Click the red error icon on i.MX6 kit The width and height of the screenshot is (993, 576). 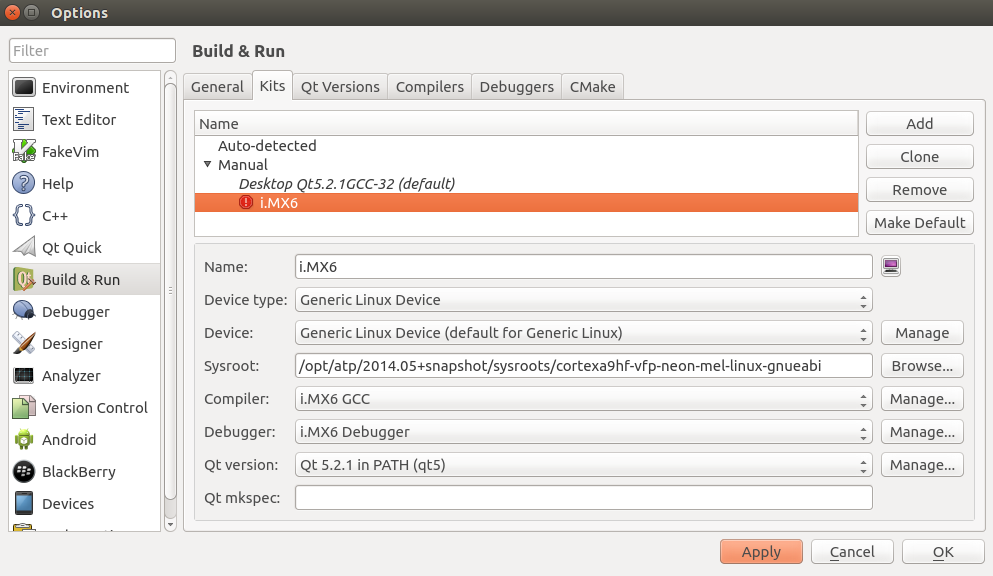245,203
